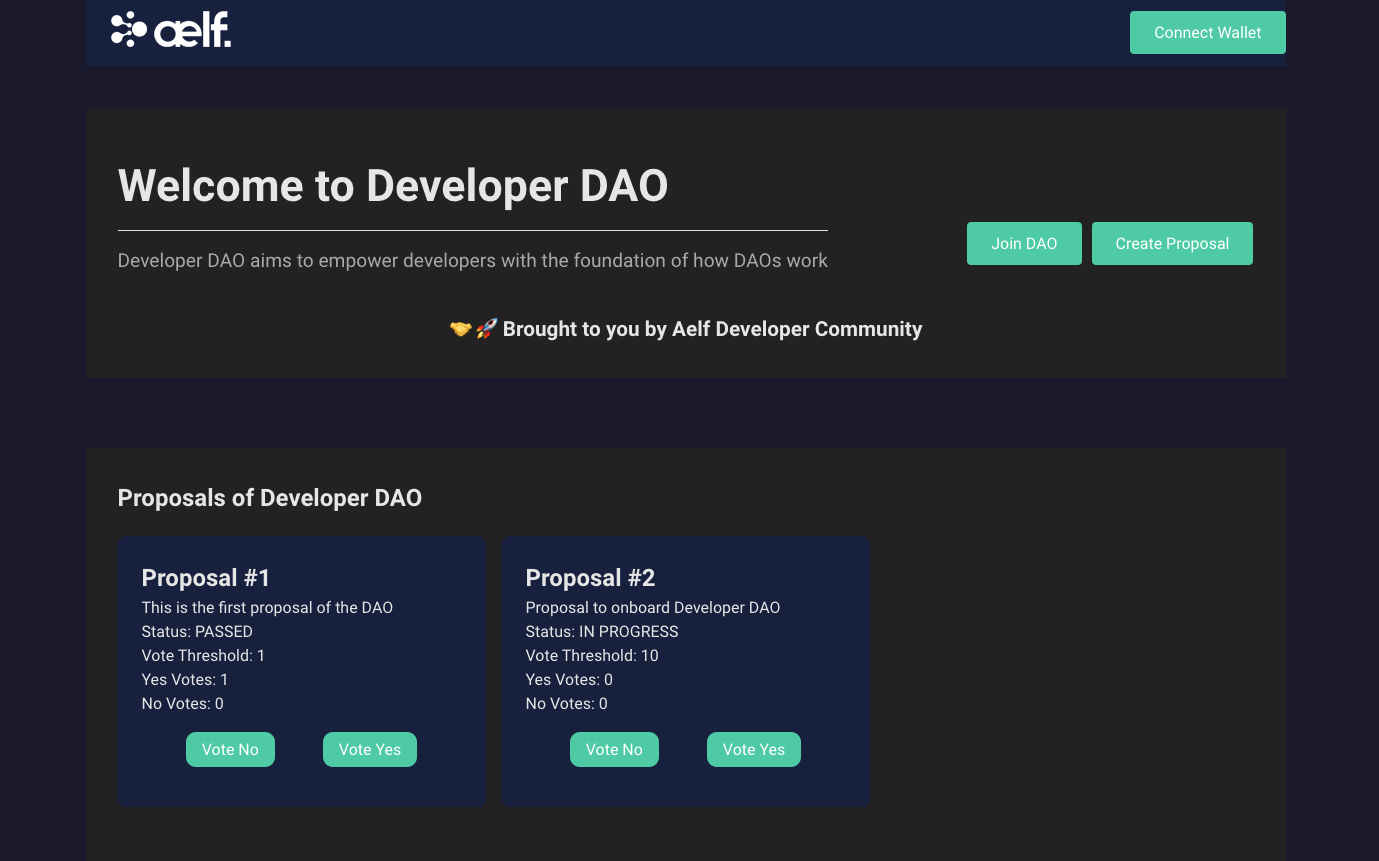Click 'Status: PASSED' text

coord(197,632)
